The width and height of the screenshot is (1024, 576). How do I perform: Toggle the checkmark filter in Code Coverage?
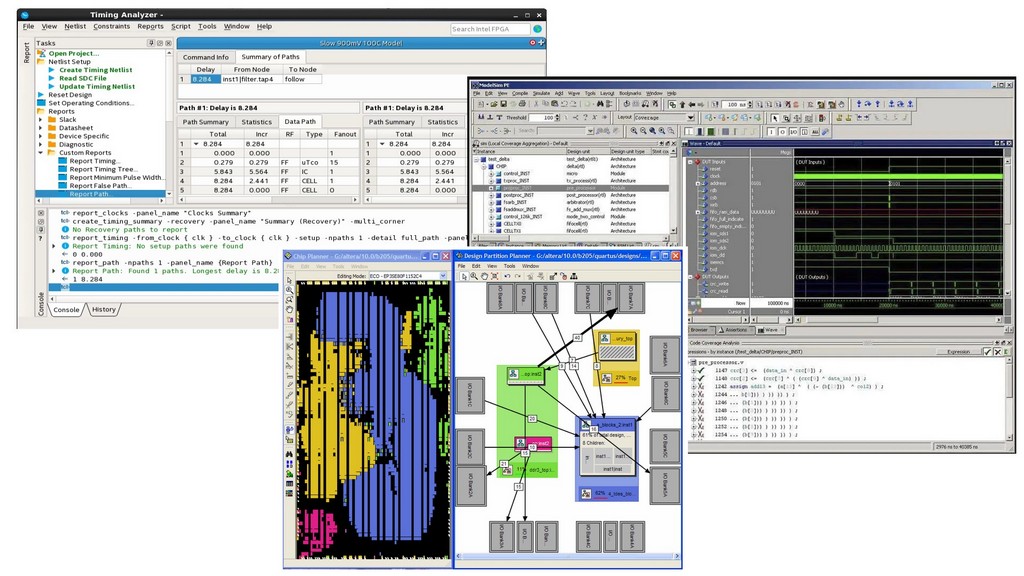click(987, 352)
